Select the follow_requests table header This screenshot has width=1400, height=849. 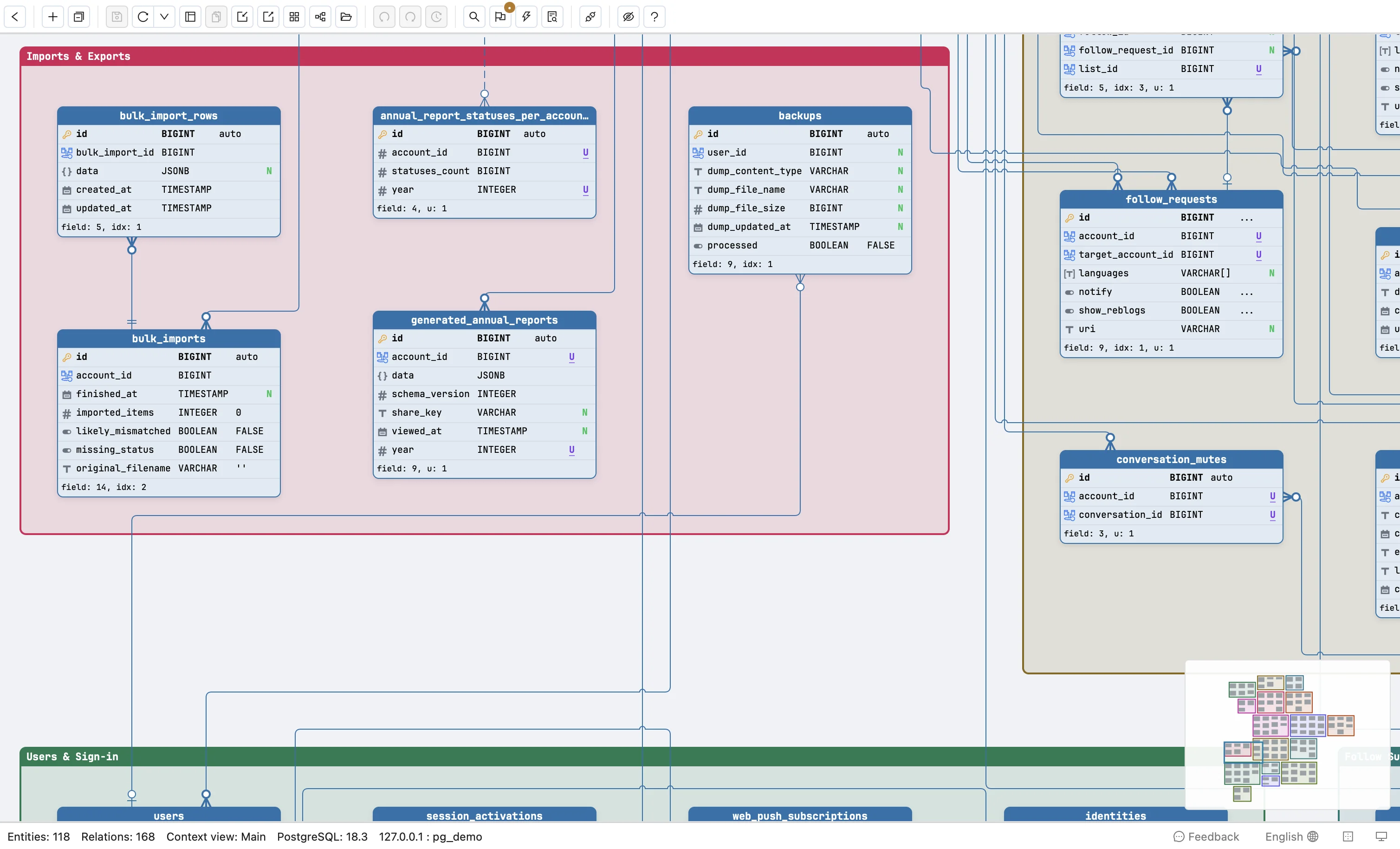[x=1171, y=199]
